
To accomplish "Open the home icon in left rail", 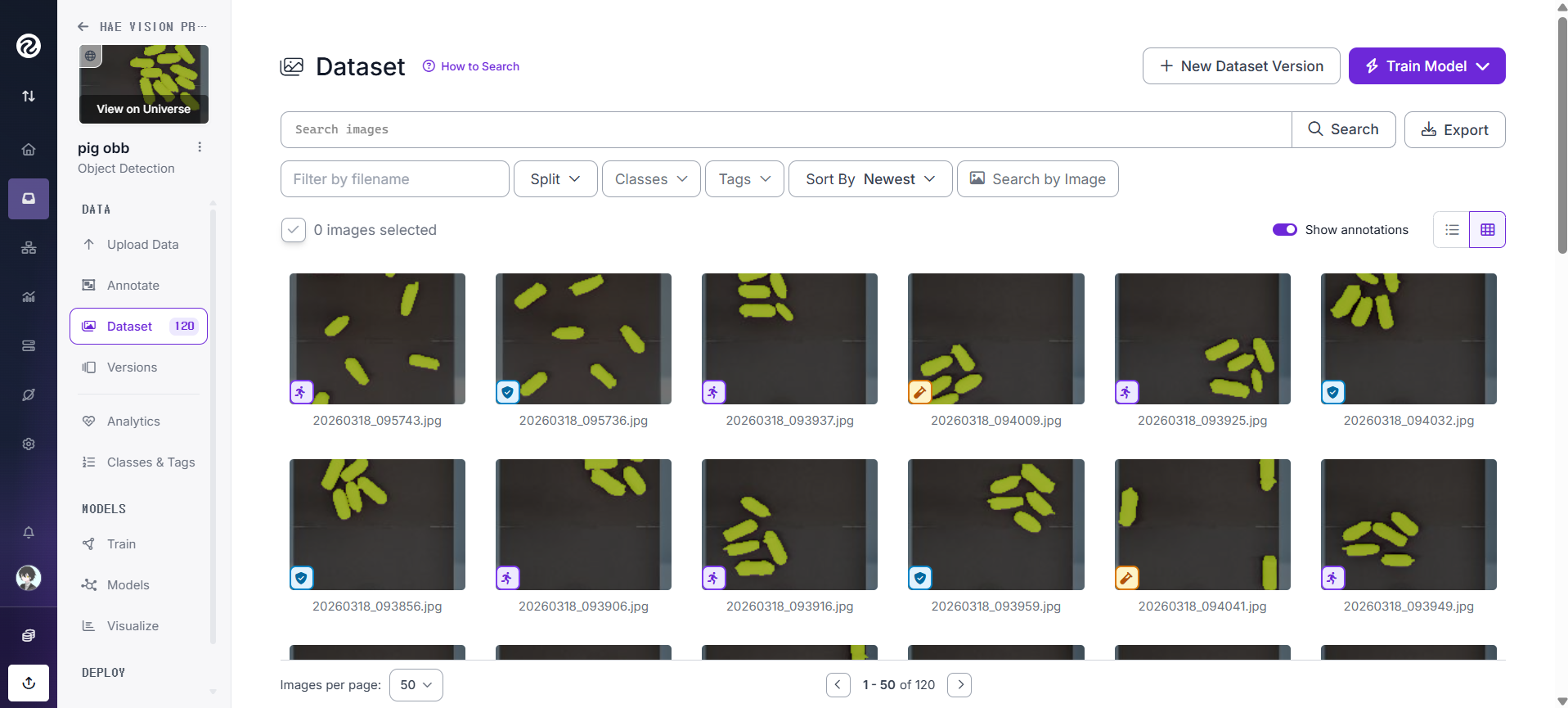I will [29, 150].
